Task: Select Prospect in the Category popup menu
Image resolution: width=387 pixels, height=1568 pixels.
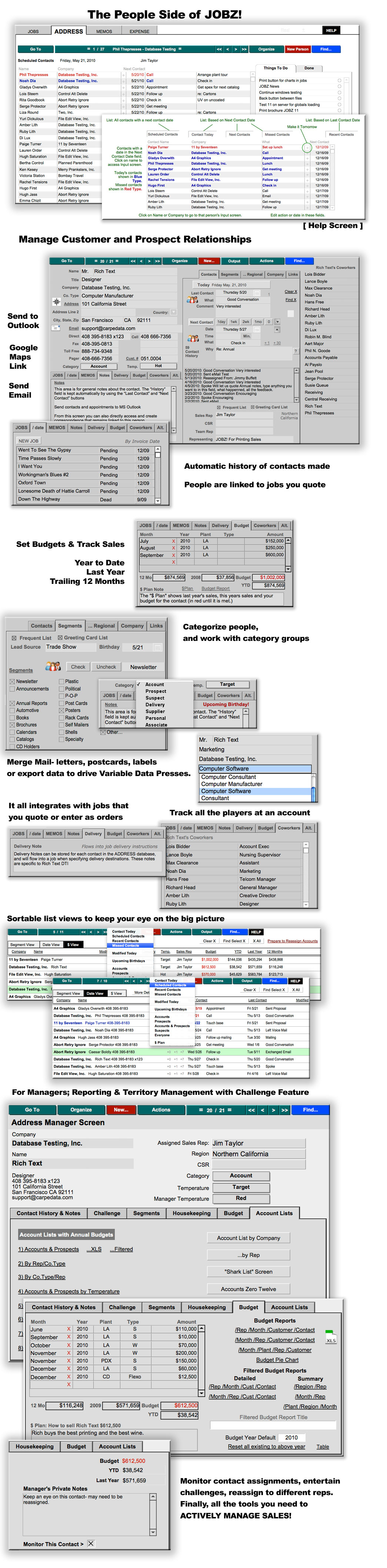Action: tap(156, 691)
